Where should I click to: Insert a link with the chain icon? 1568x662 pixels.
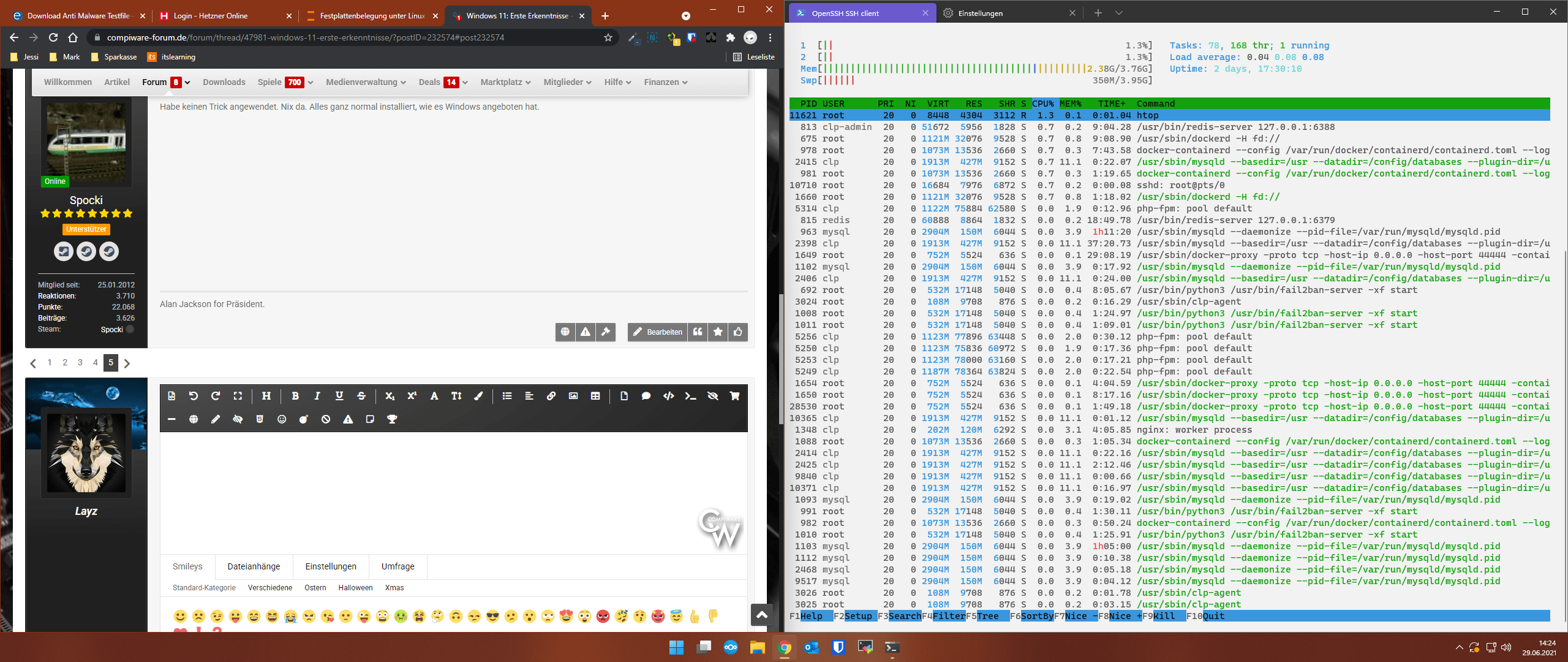click(x=551, y=396)
